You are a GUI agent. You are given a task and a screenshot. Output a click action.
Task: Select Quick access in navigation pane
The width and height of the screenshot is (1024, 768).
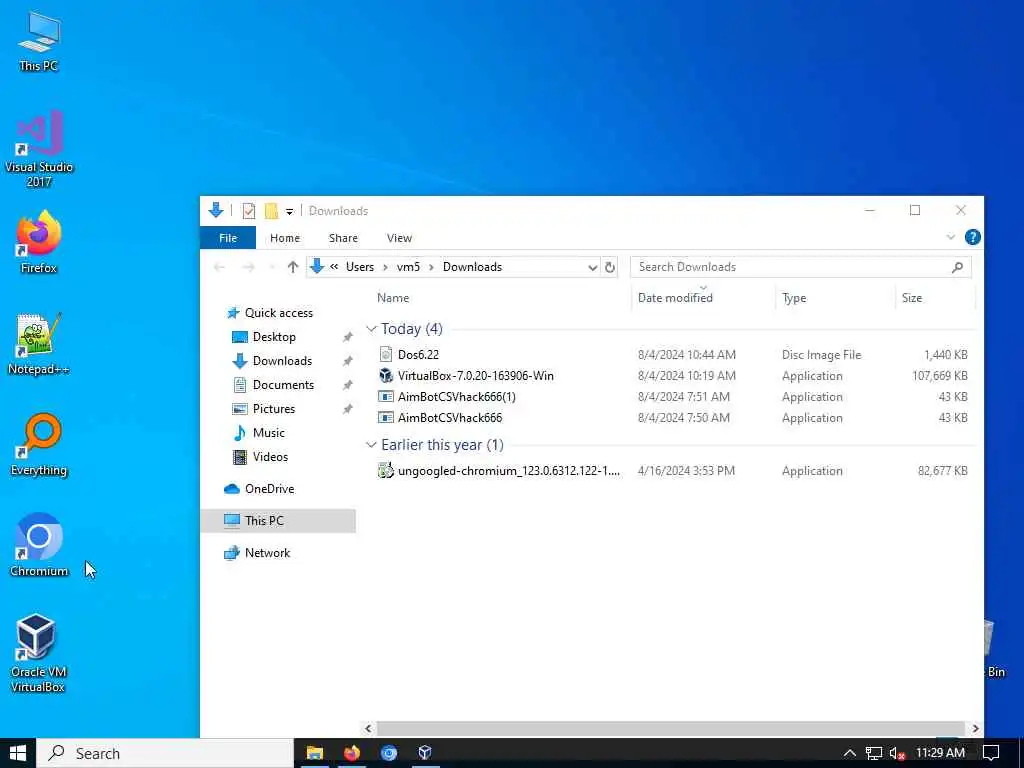[279, 313]
